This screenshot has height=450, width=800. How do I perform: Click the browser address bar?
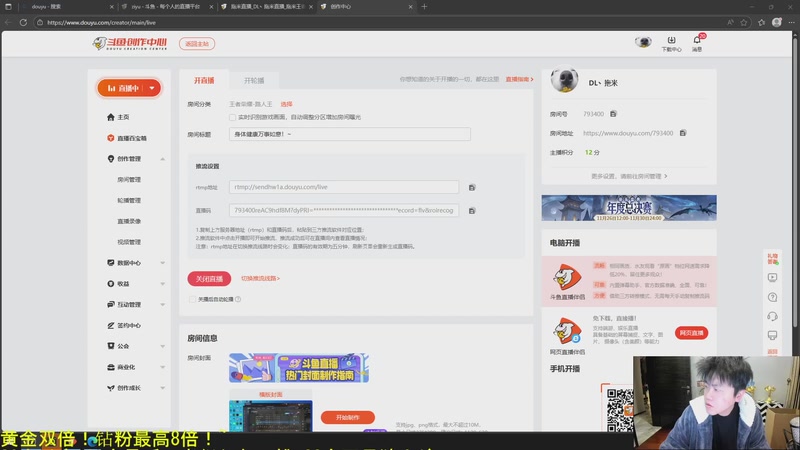378,22
